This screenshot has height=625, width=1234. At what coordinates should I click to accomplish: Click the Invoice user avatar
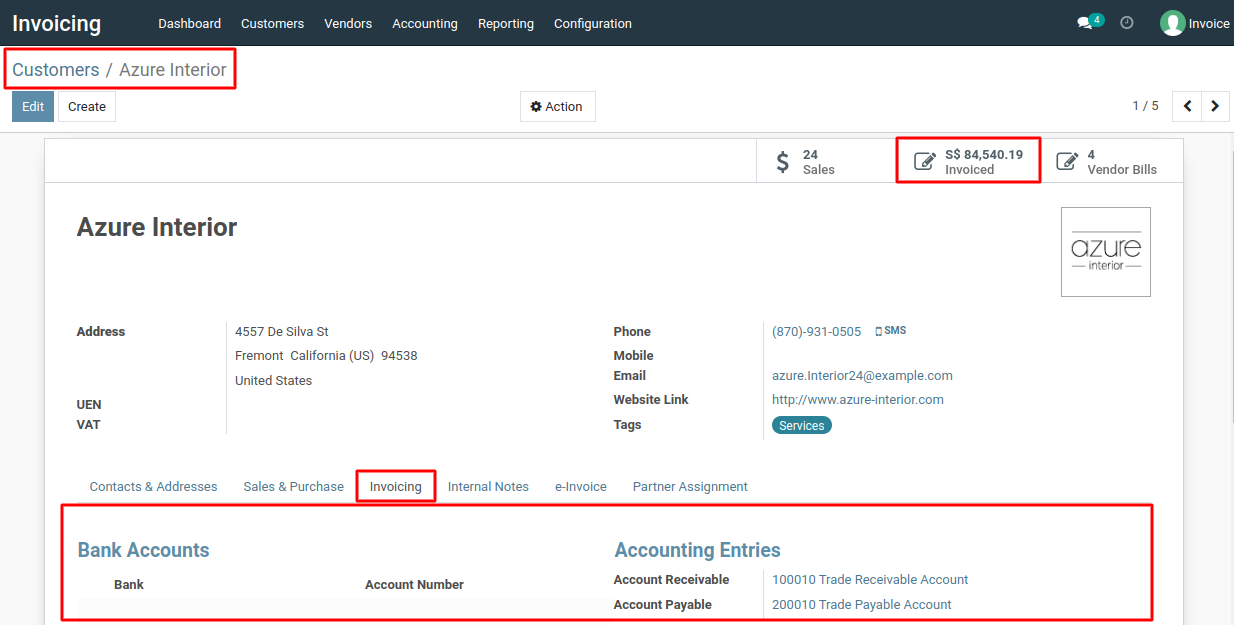coord(1172,23)
